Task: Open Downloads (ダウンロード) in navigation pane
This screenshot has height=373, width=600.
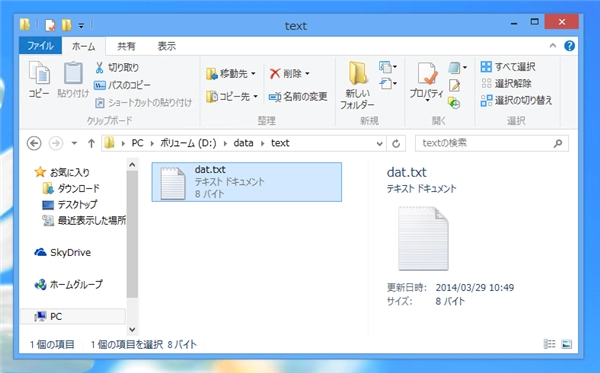Action: [71, 188]
